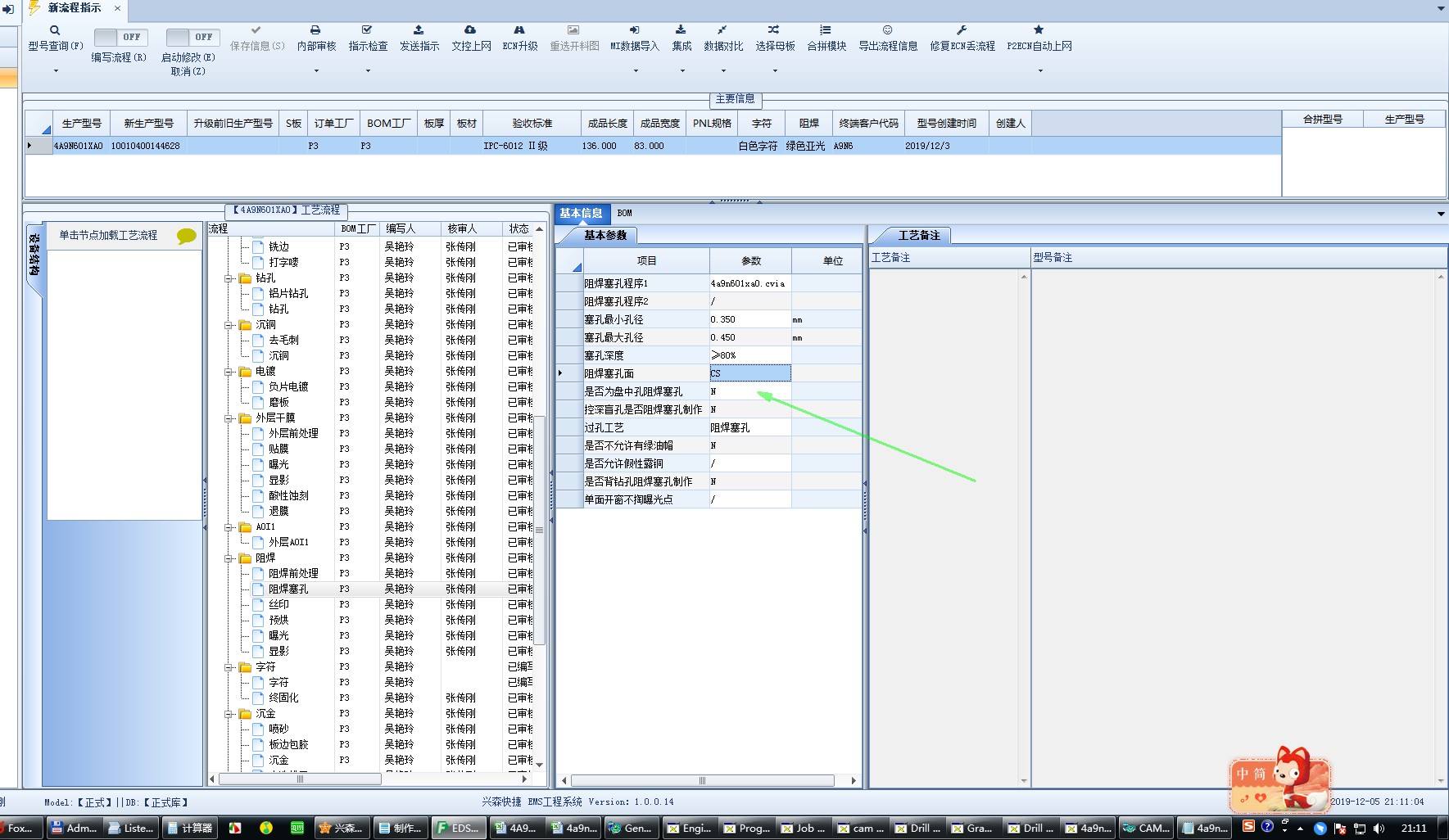Click P2ECN自动上网 star icon
Viewport: 1449px width, 840px height.
tap(1039, 30)
